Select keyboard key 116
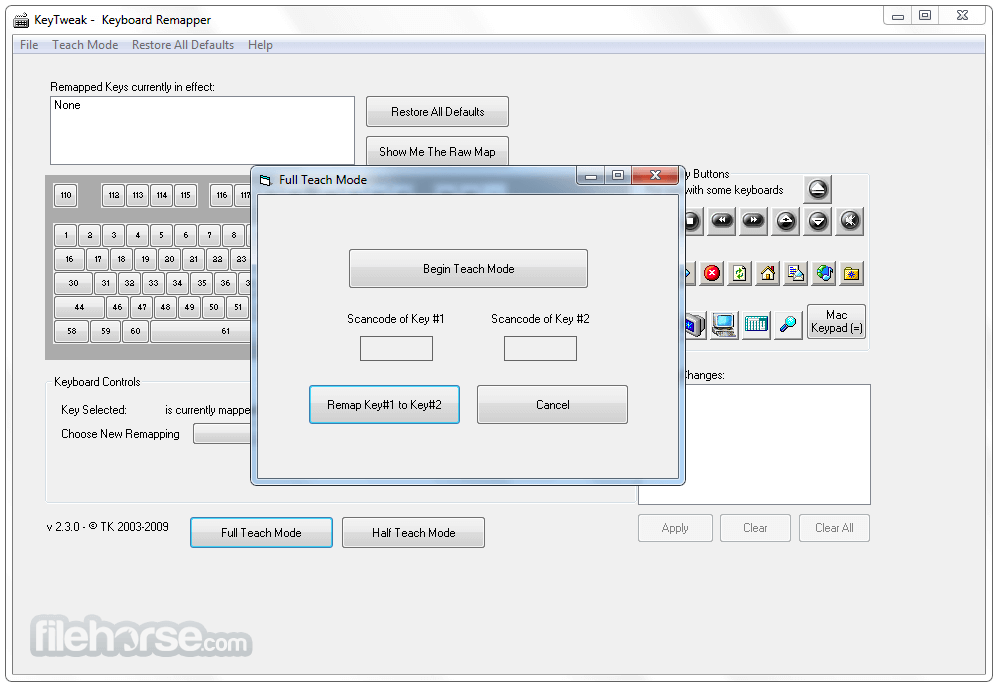The image size is (998, 687). tap(221, 195)
